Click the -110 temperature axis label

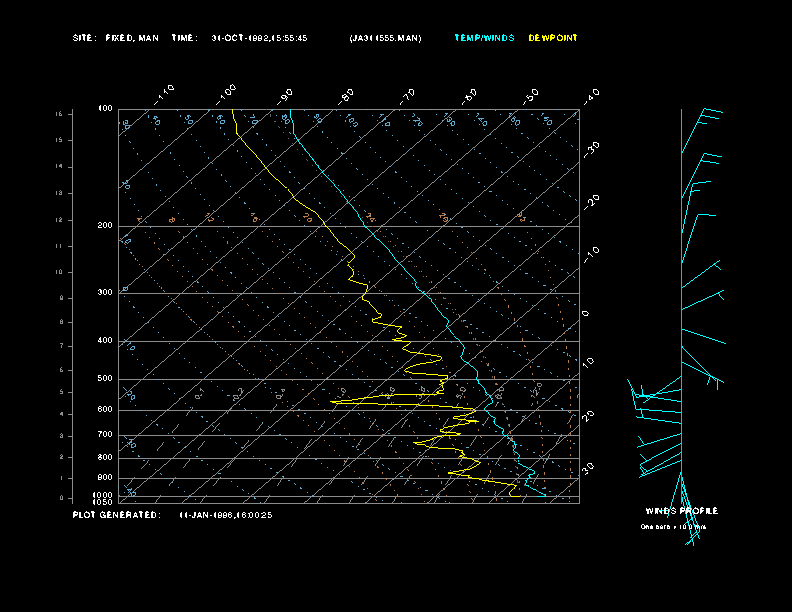point(164,95)
